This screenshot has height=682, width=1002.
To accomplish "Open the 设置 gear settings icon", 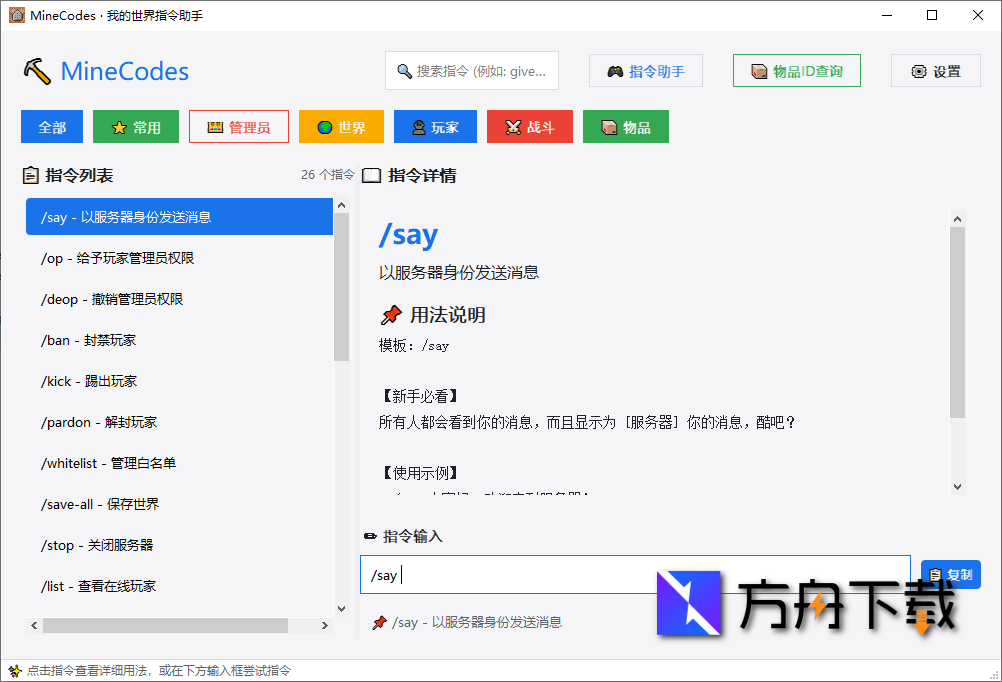I will (920, 70).
